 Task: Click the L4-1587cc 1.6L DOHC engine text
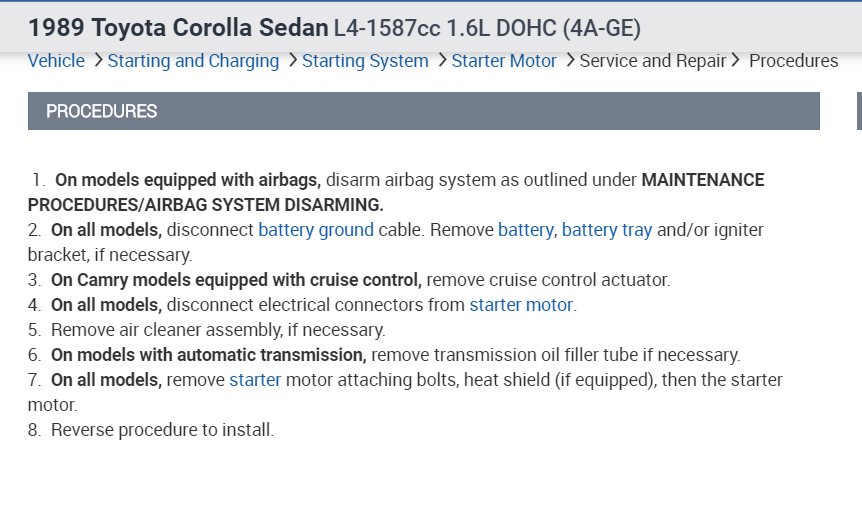tap(487, 27)
